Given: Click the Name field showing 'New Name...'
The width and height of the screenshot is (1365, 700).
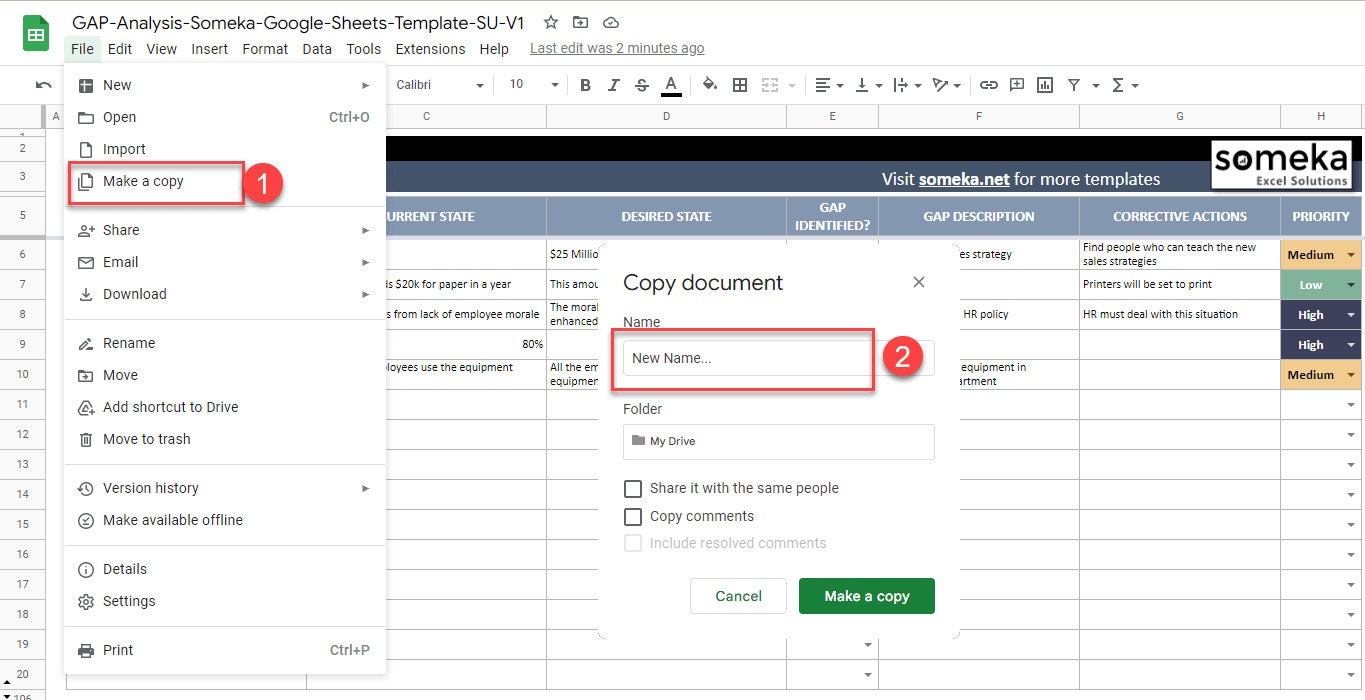Looking at the screenshot, I should (778, 358).
